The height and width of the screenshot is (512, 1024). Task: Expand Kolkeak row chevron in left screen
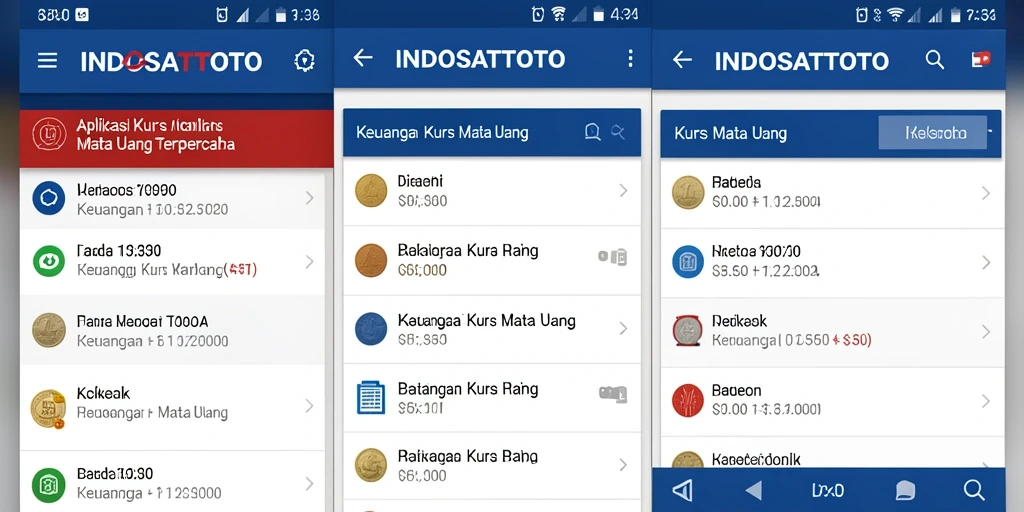click(x=310, y=406)
